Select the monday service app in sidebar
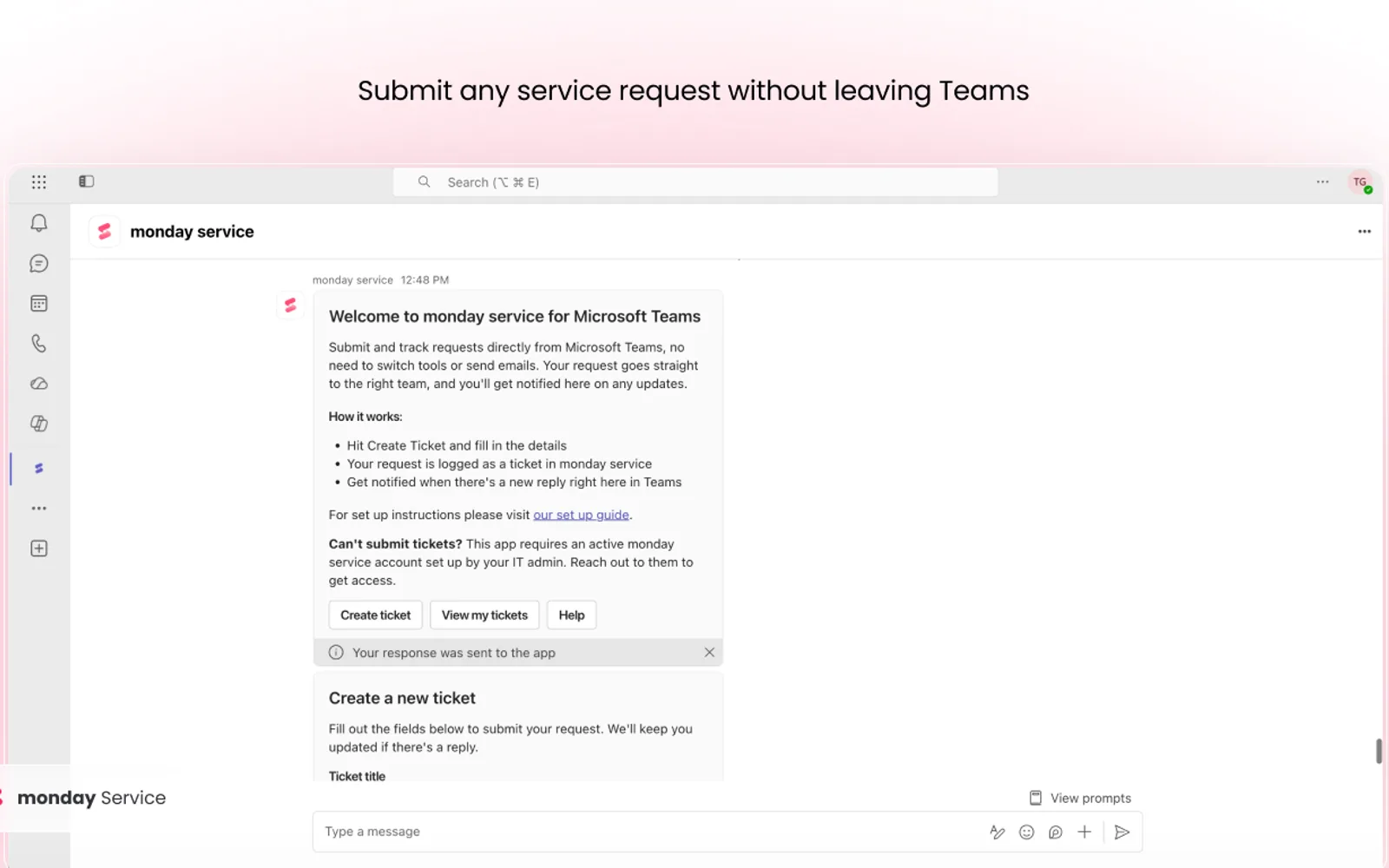Viewport: 1389px width, 868px height. (x=39, y=469)
